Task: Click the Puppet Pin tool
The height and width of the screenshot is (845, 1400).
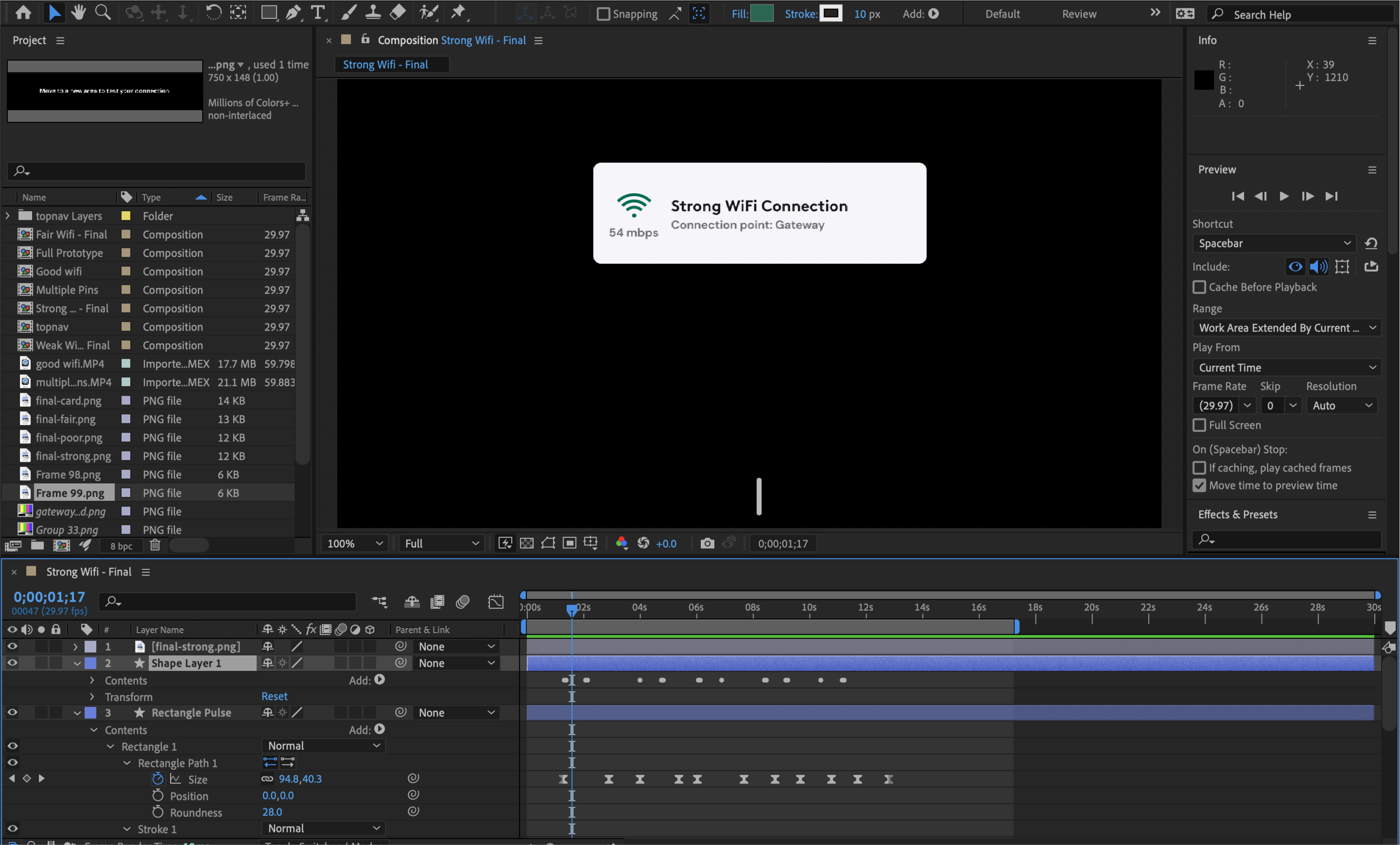Action: (x=458, y=13)
